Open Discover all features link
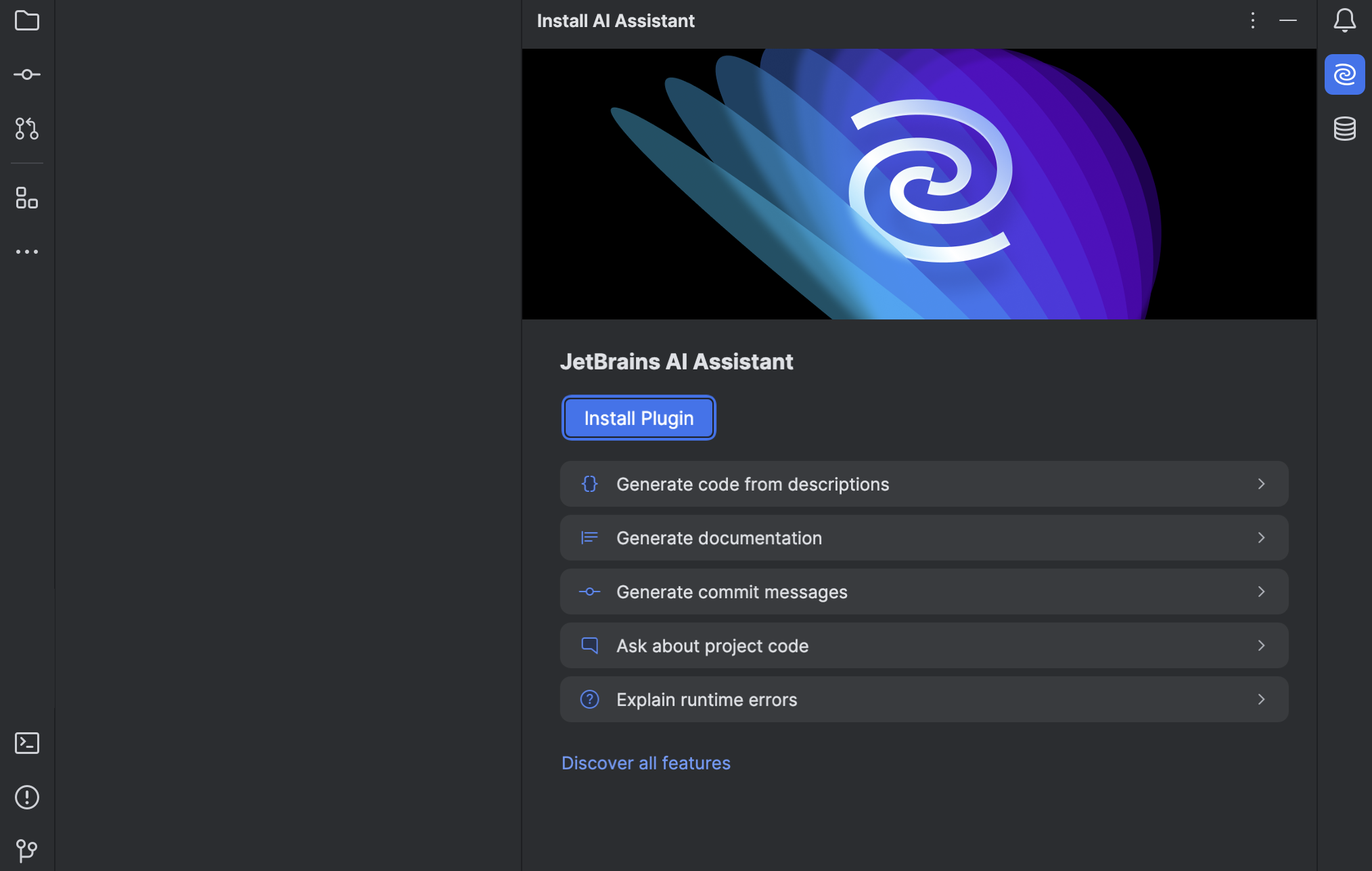1372x871 pixels. [x=645, y=763]
